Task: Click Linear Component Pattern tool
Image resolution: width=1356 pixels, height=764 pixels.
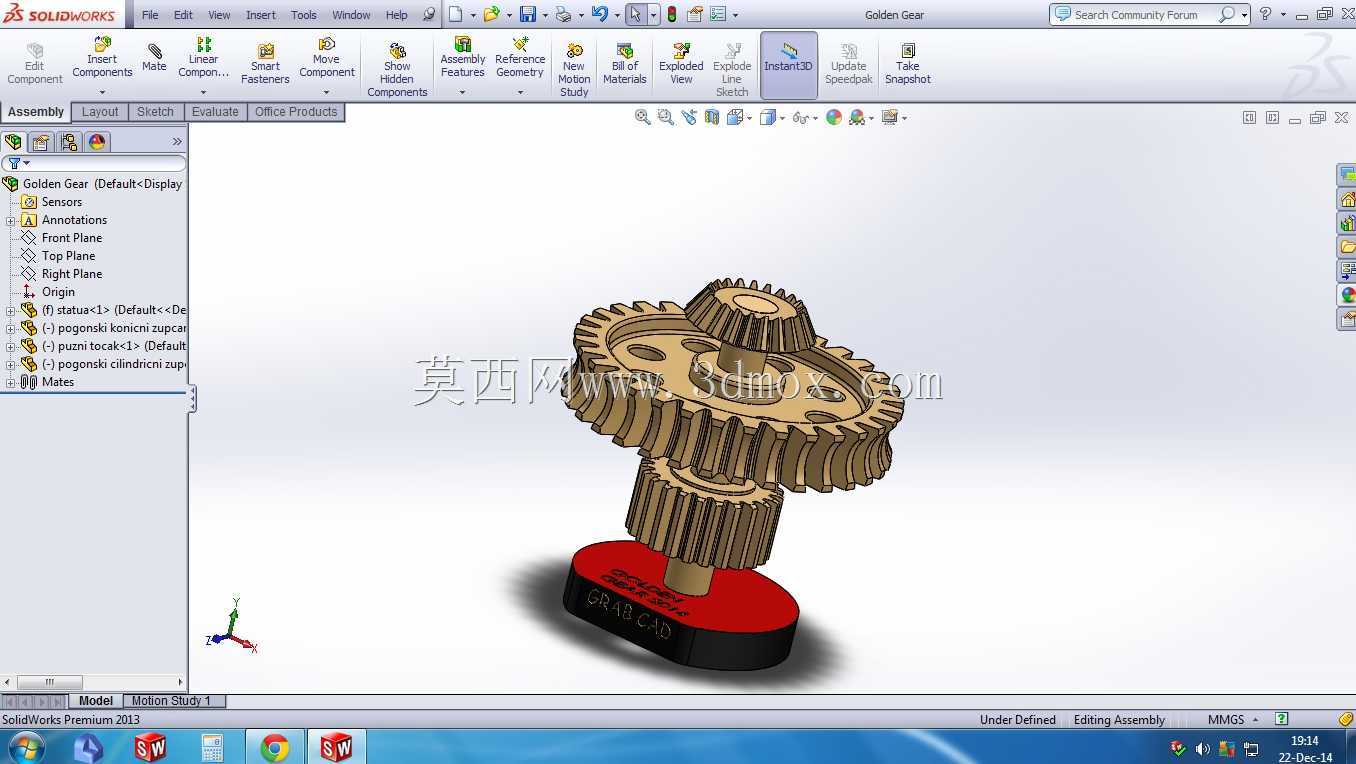Action: 204,58
